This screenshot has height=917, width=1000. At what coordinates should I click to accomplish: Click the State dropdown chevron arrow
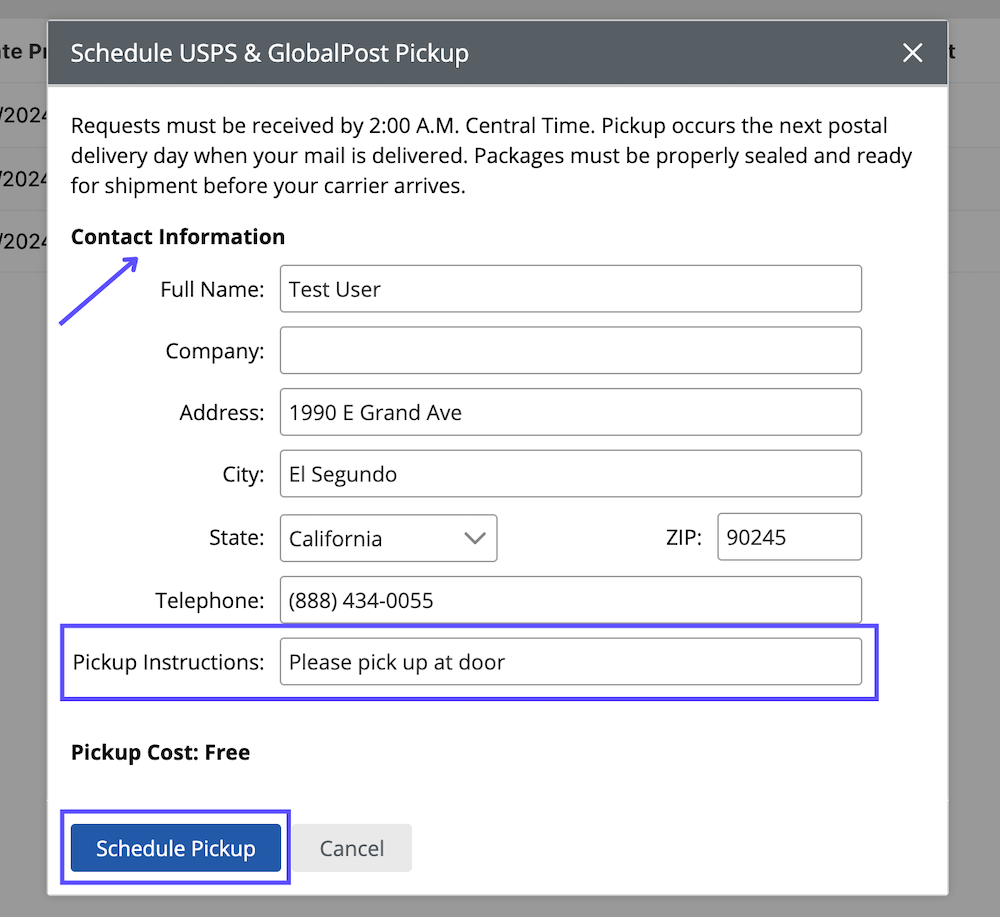[475, 538]
